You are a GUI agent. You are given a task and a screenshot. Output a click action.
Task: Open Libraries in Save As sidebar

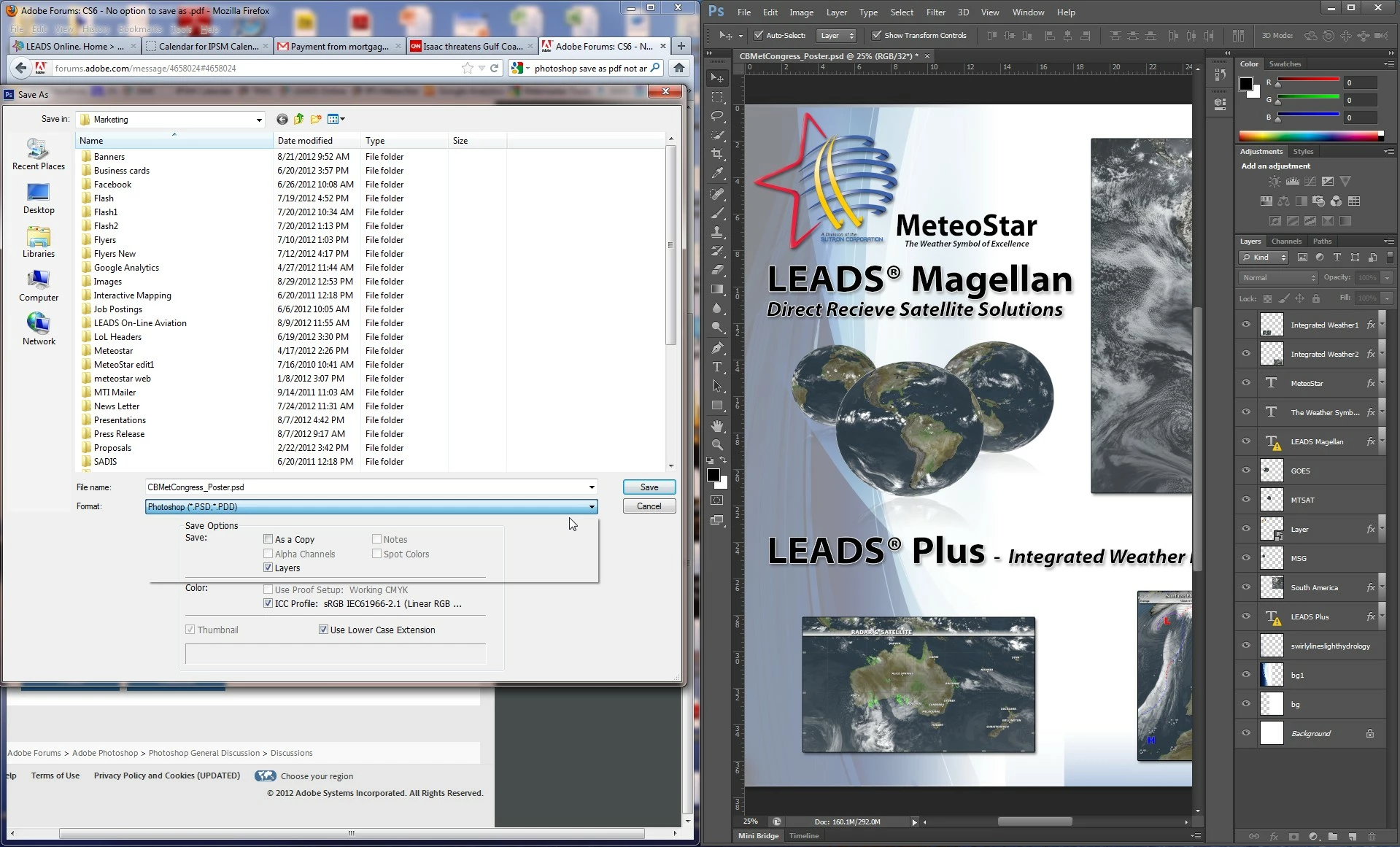[39, 242]
